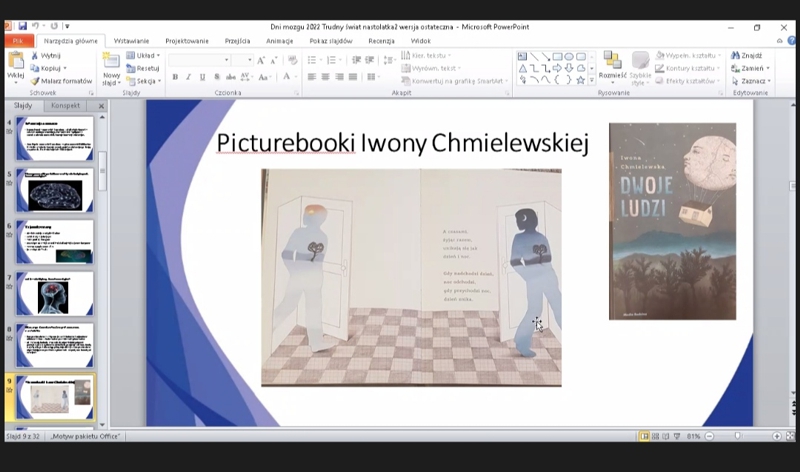Align text left in paragraph group
The image size is (800, 472).
click(x=312, y=77)
